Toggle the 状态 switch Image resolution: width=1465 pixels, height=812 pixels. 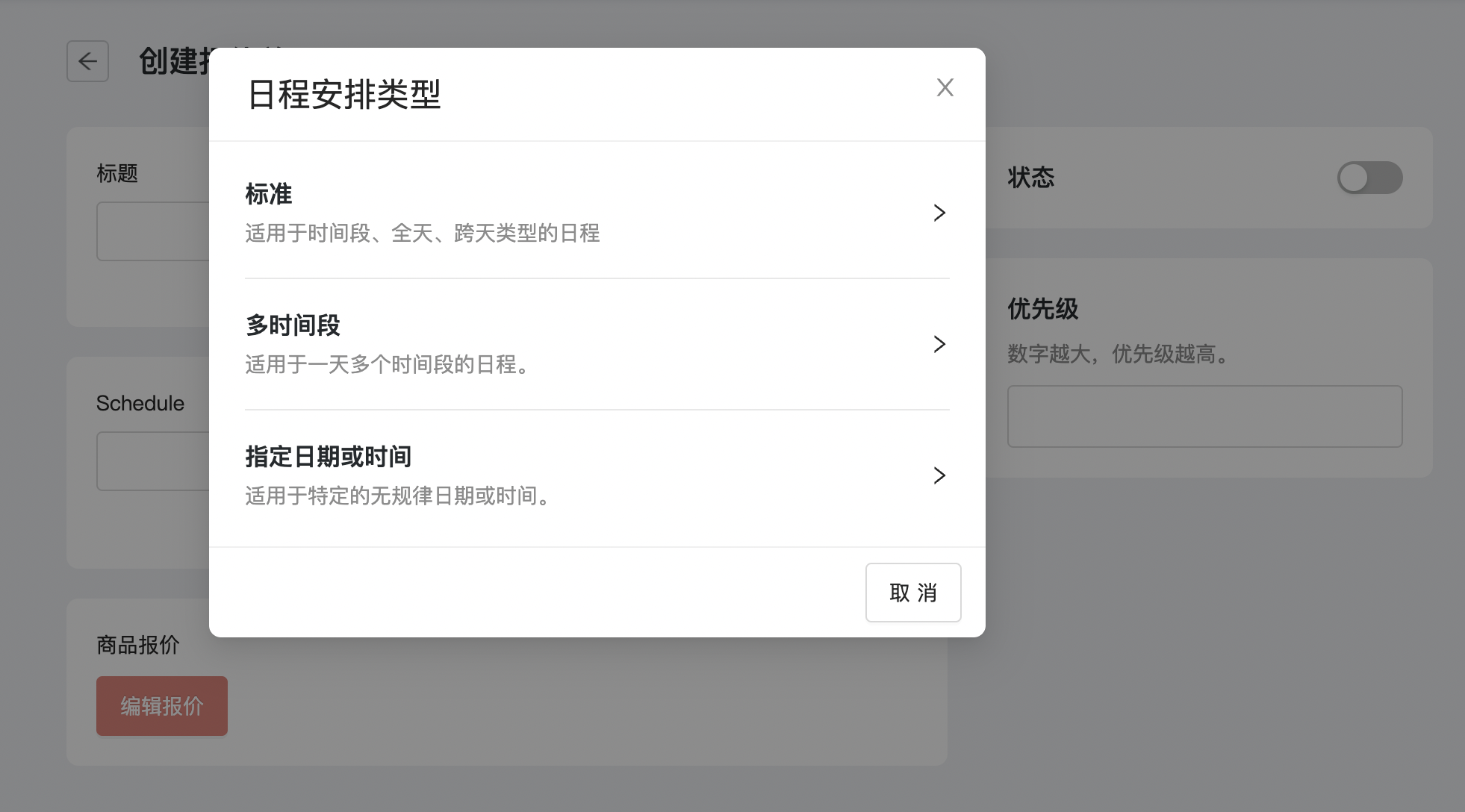[1369, 178]
